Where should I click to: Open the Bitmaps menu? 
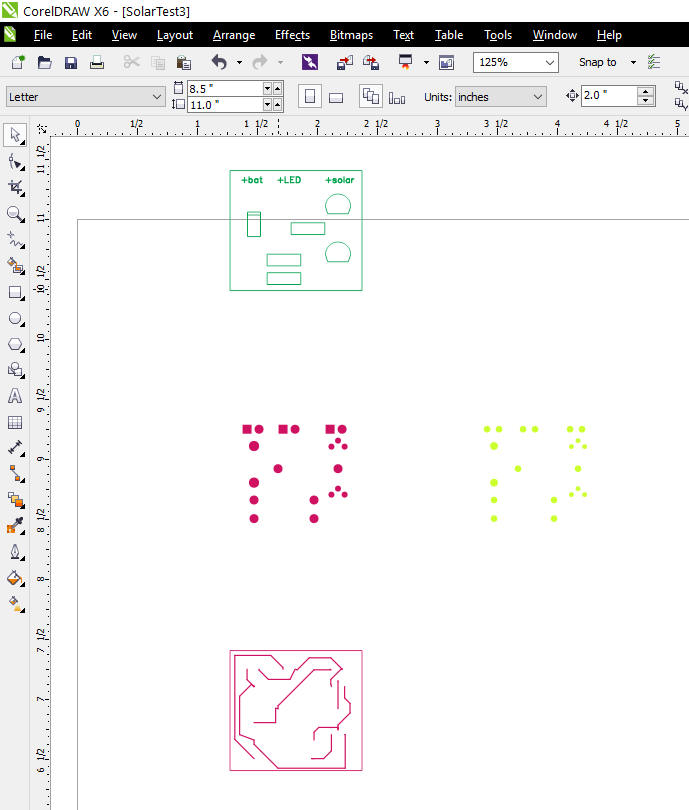[351, 35]
